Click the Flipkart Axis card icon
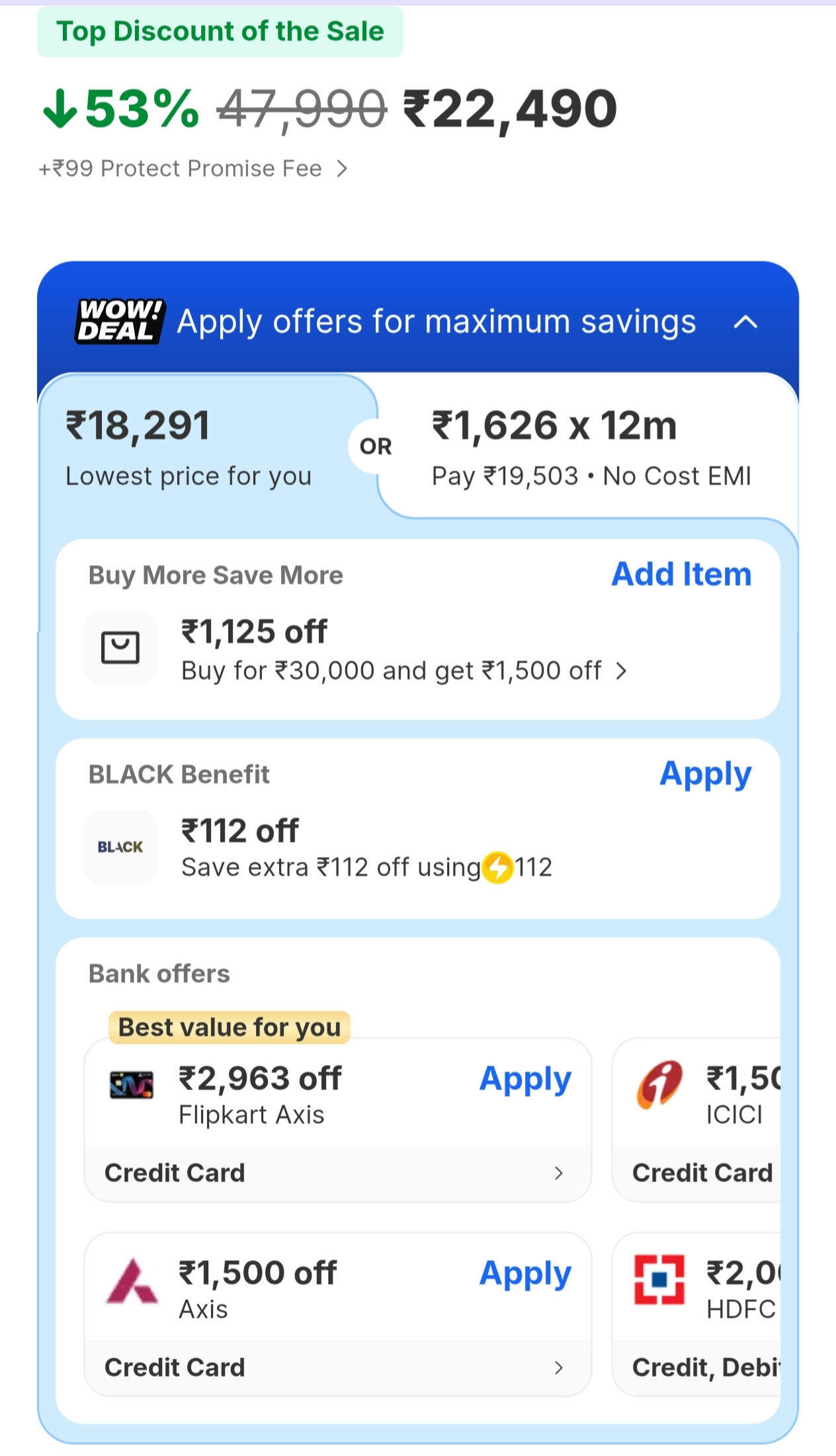 pyautogui.click(x=131, y=1084)
